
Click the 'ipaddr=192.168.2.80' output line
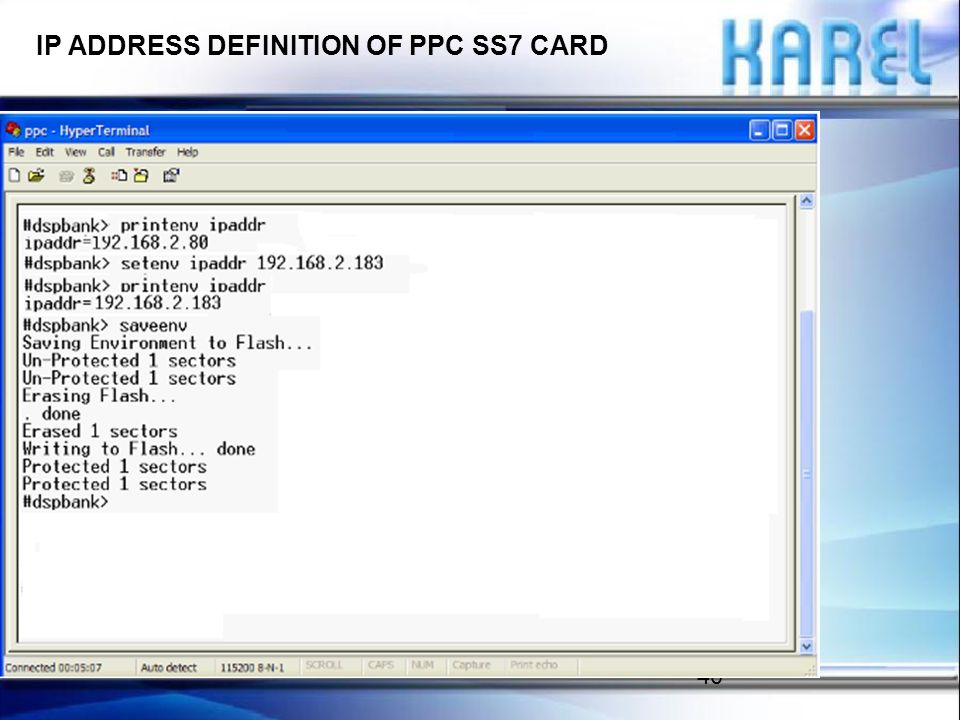click(x=116, y=242)
